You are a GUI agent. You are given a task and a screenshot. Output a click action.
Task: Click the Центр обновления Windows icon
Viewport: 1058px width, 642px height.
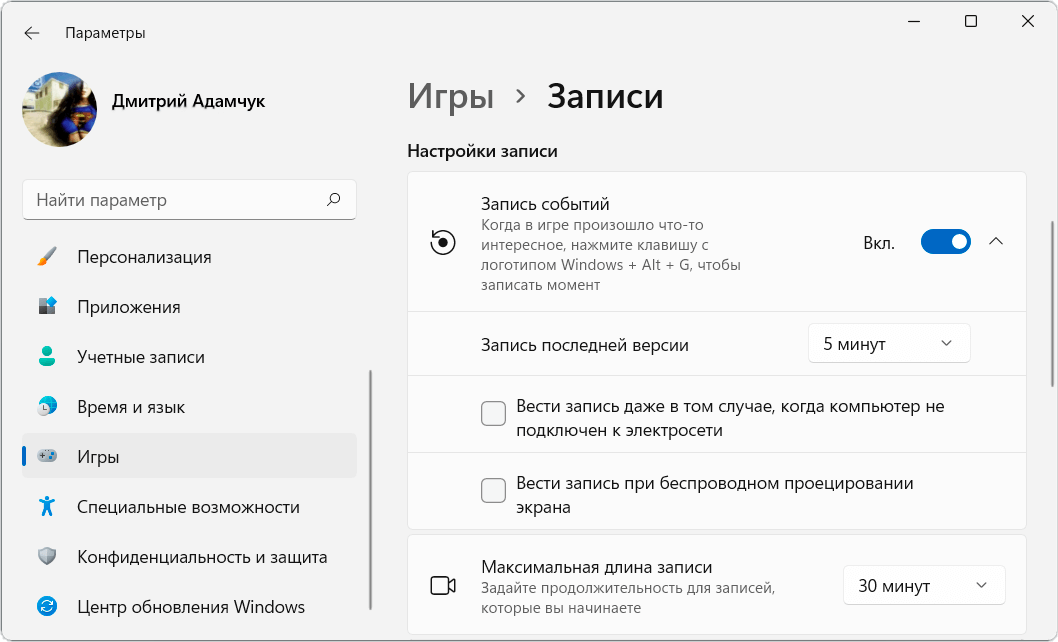47,607
